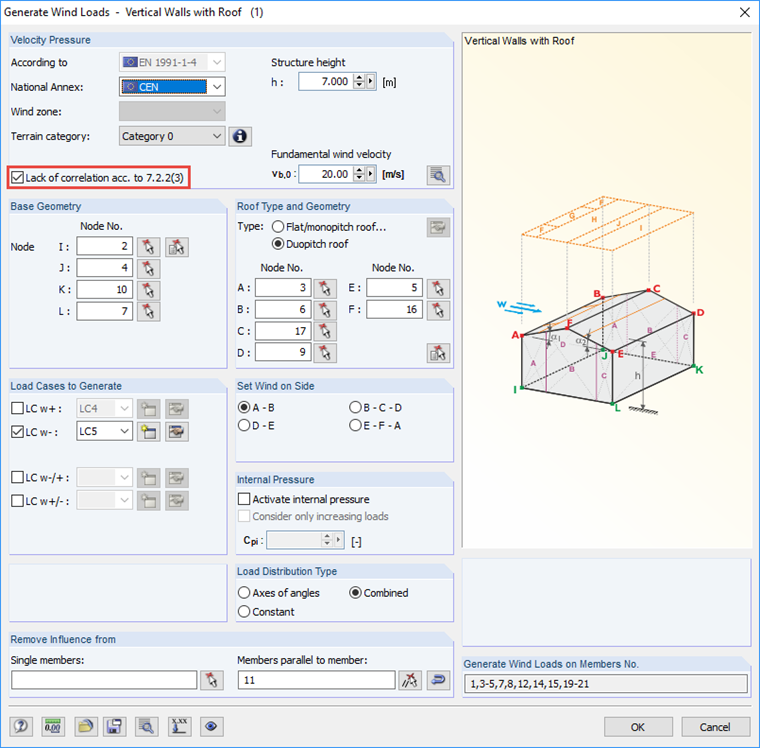Pick parallel member graphically icon
Image resolution: width=760 pixels, height=748 pixels.
pos(410,680)
